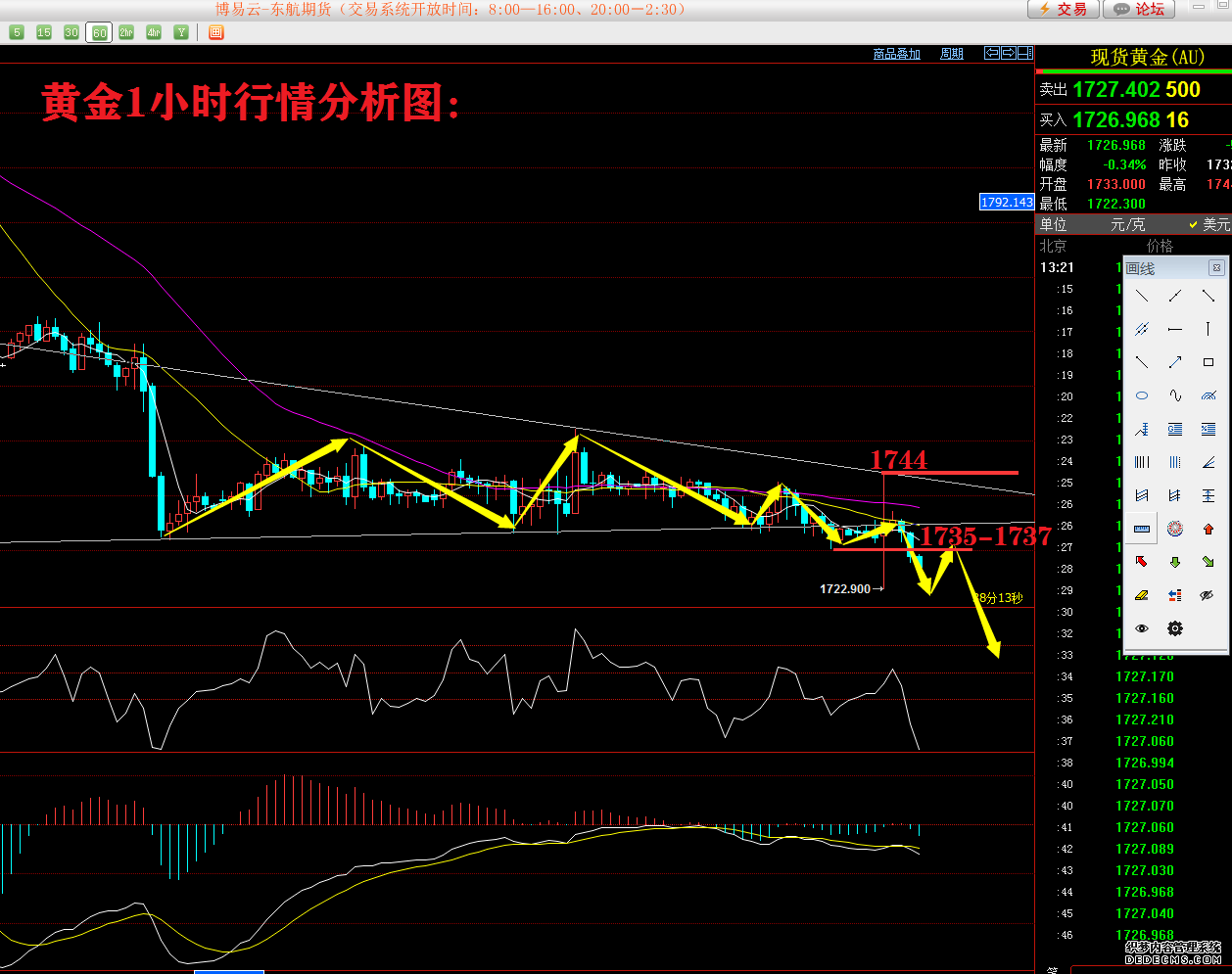Screen dimensions: 1232x974
Task: Select the vertical line tool
Action: [x=1208, y=329]
